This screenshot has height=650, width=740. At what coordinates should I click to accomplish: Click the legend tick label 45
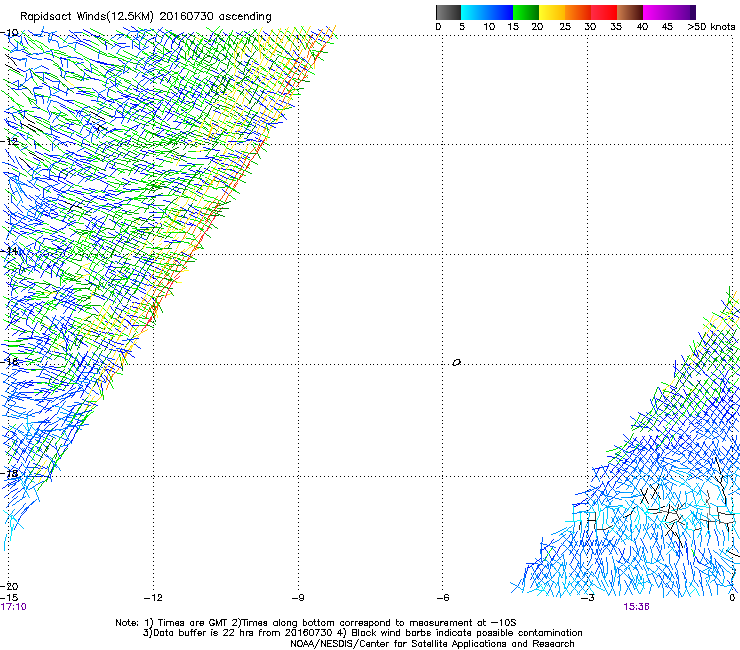point(667,27)
